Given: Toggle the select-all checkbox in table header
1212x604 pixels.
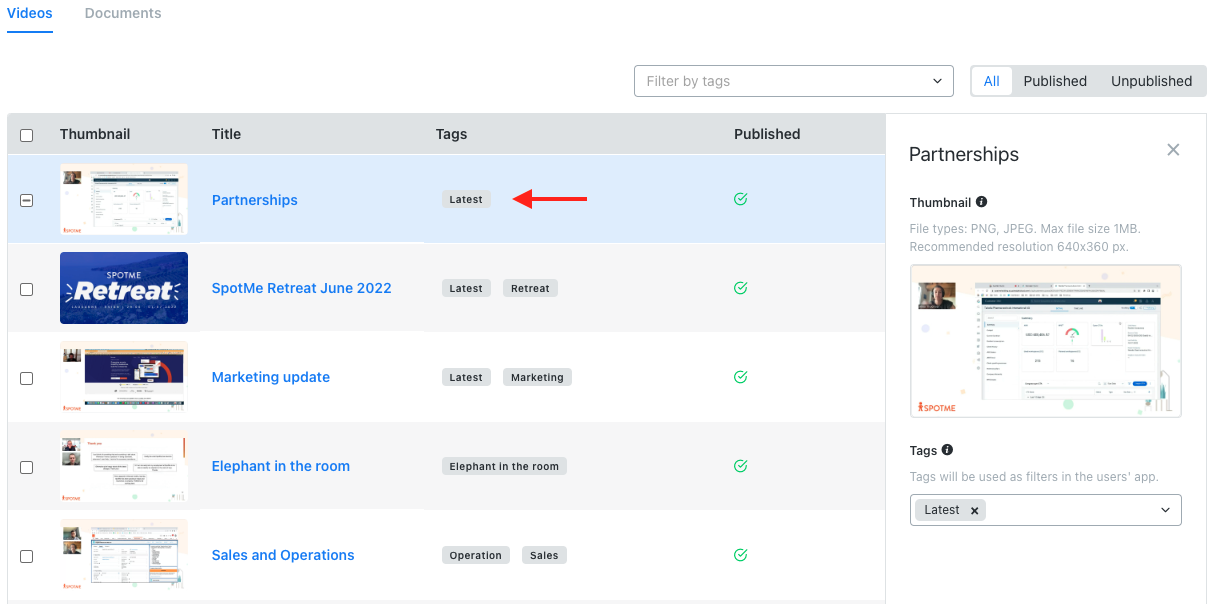Looking at the screenshot, I should [27, 135].
